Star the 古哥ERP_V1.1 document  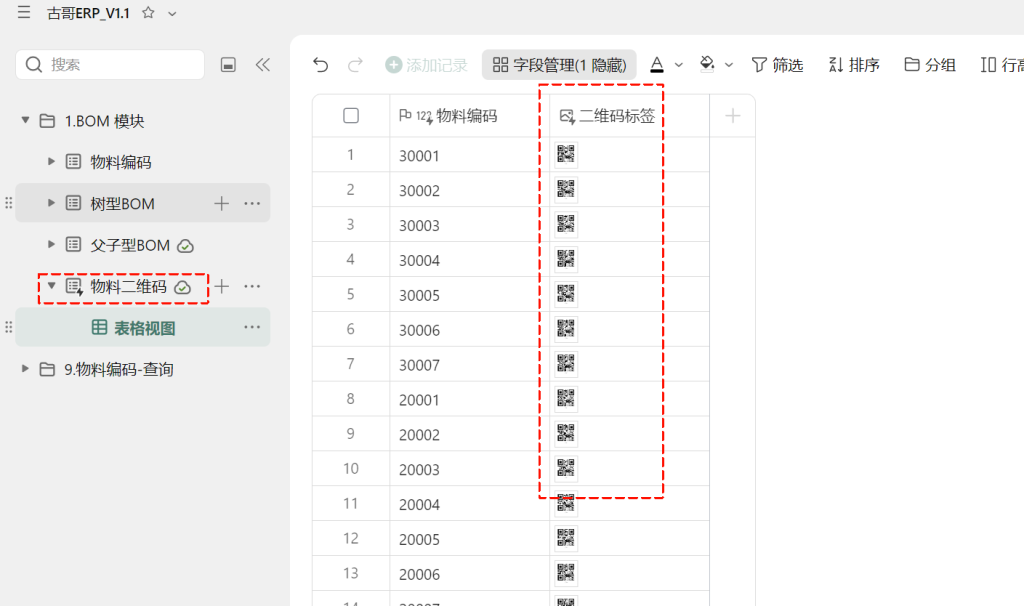[x=148, y=12]
